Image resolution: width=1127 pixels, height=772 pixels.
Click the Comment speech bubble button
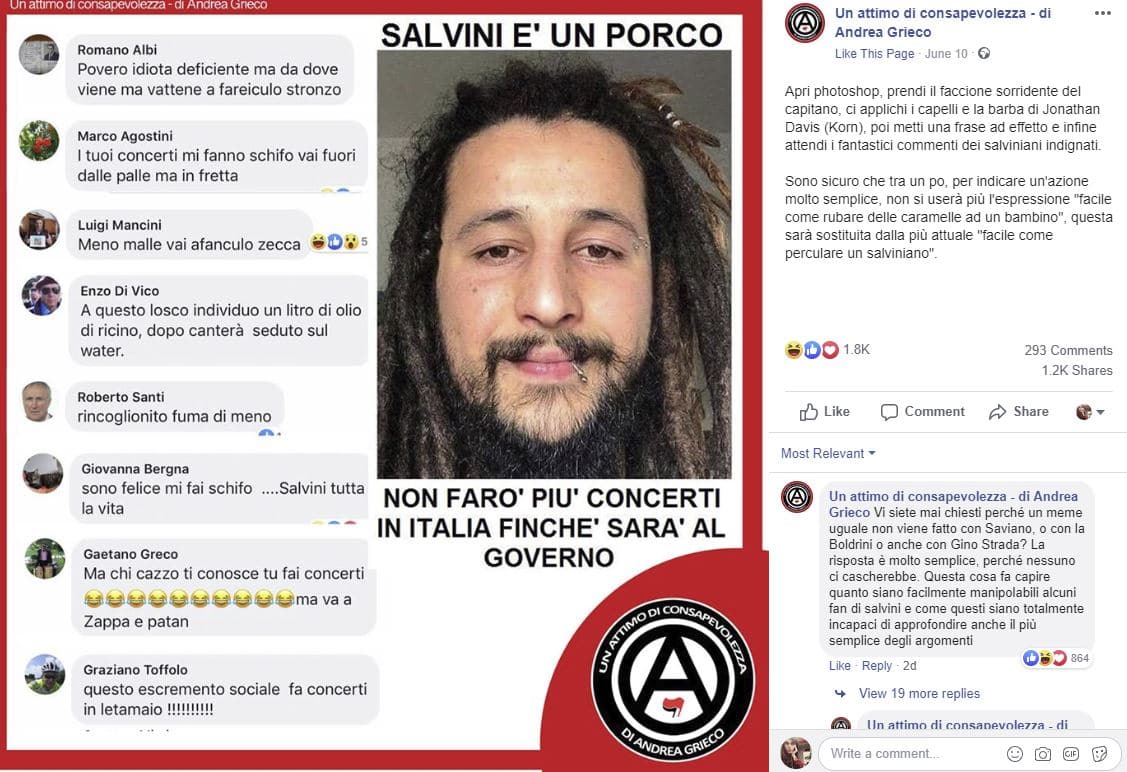pos(923,412)
